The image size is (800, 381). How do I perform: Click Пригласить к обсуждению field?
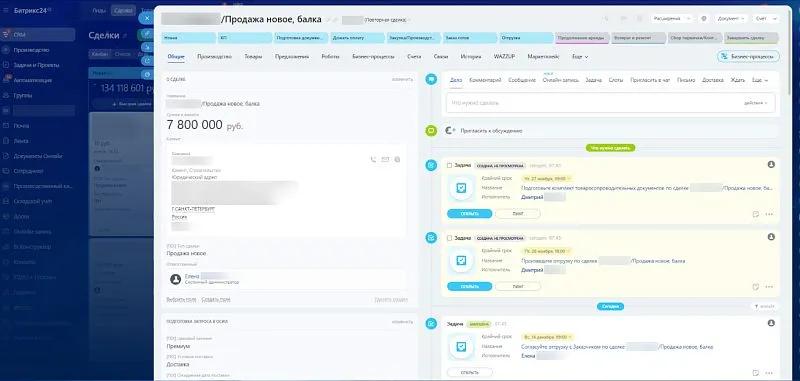coord(610,131)
